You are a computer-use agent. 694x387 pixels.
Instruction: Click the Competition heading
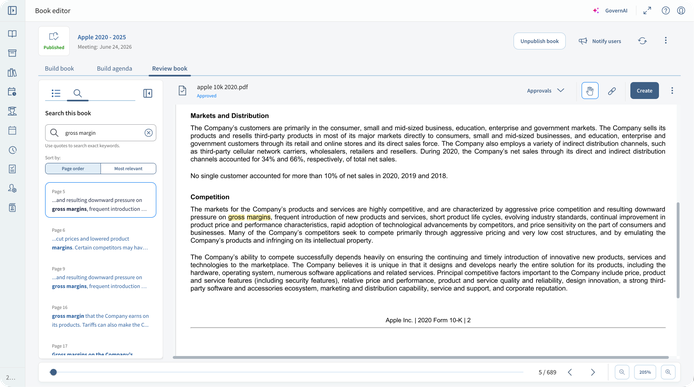pos(210,197)
